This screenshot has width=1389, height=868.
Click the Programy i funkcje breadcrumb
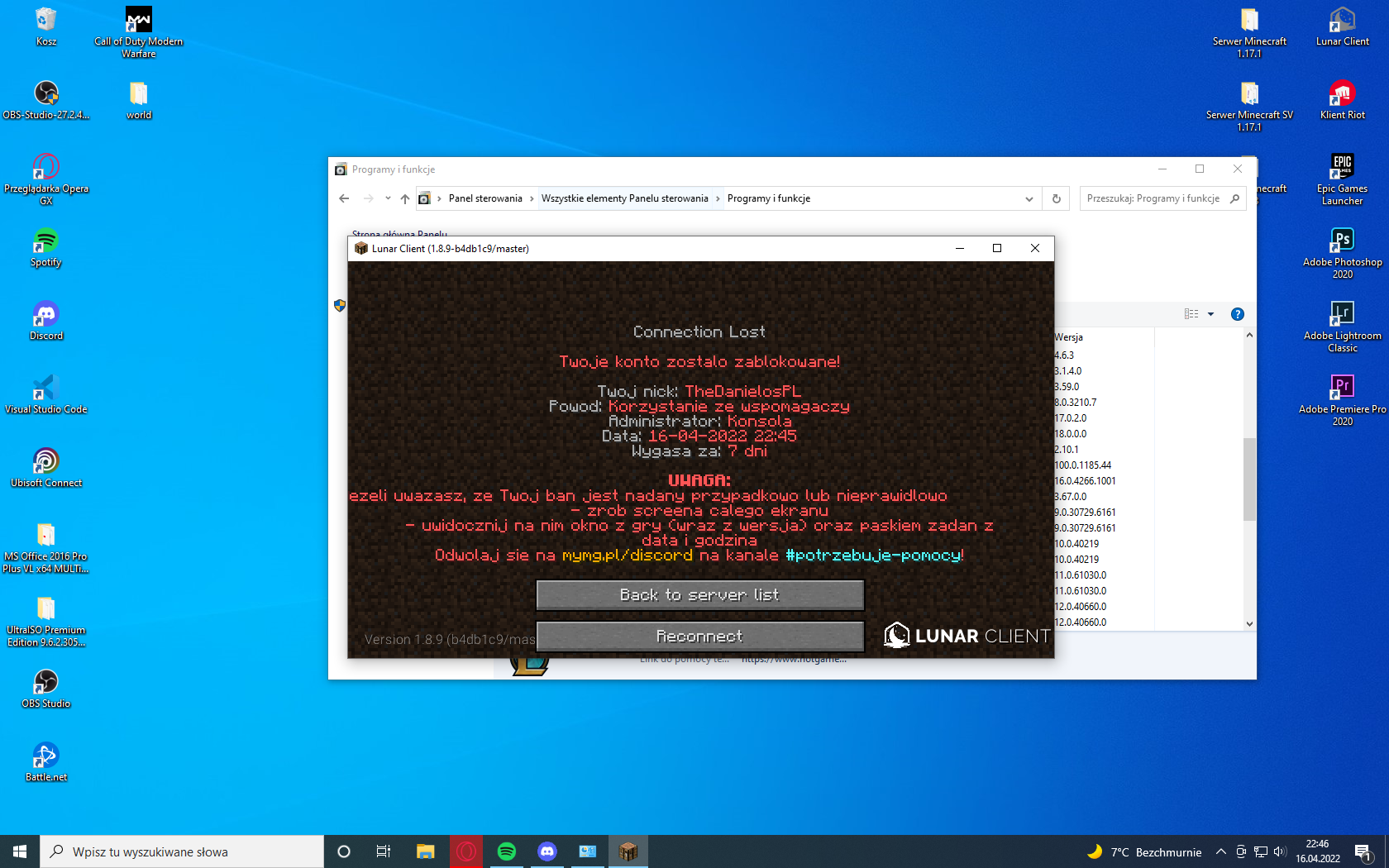tap(769, 198)
